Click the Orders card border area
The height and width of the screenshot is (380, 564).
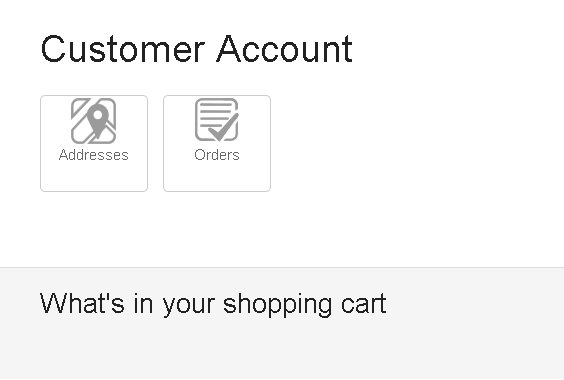coord(217,144)
